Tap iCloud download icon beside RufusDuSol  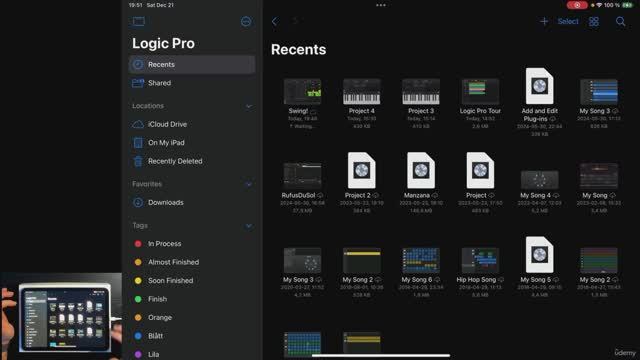(x=320, y=196)
